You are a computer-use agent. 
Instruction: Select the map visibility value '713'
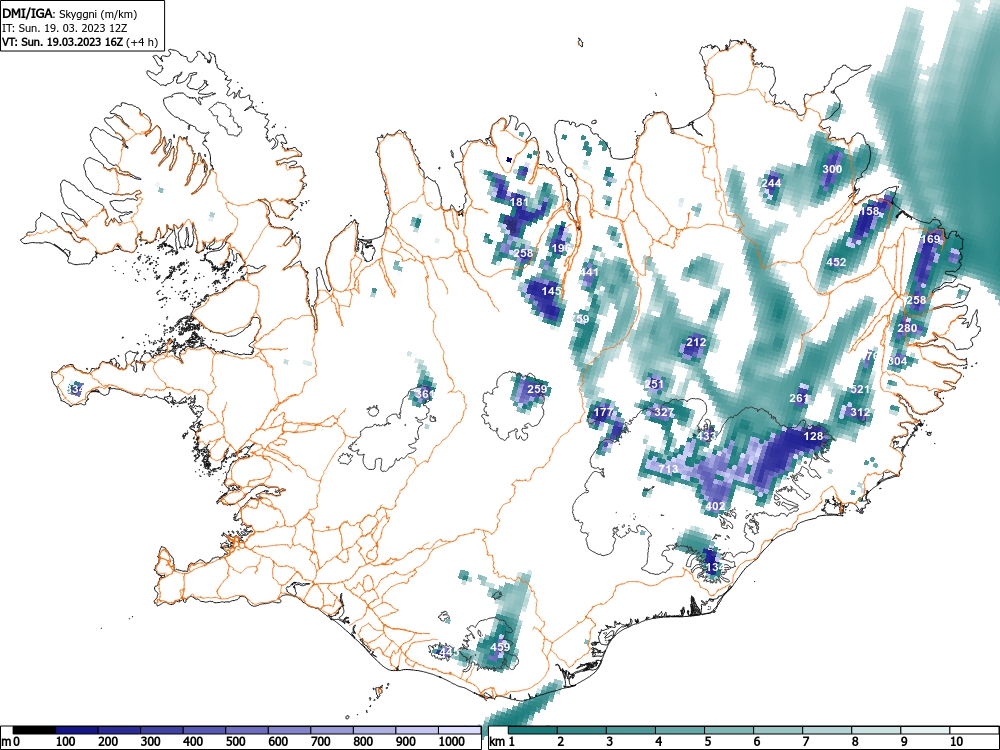[x=668, y=469]
